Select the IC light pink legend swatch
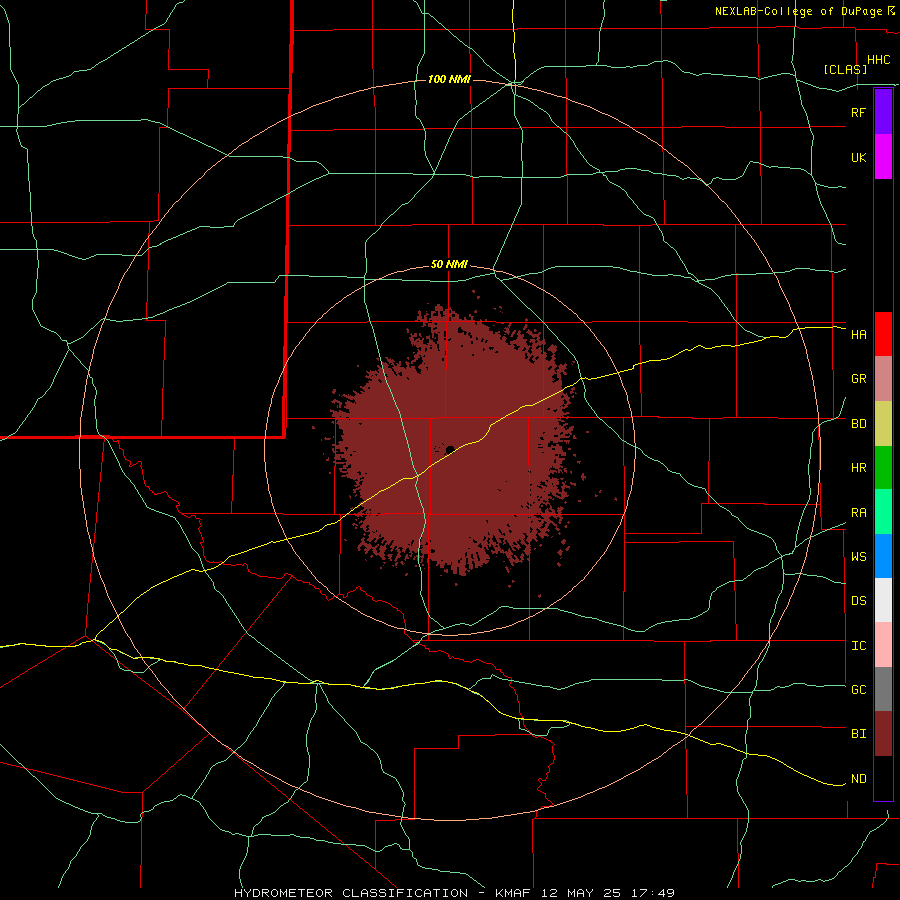This screenshot has height=900, width=900. pos(883,645)
